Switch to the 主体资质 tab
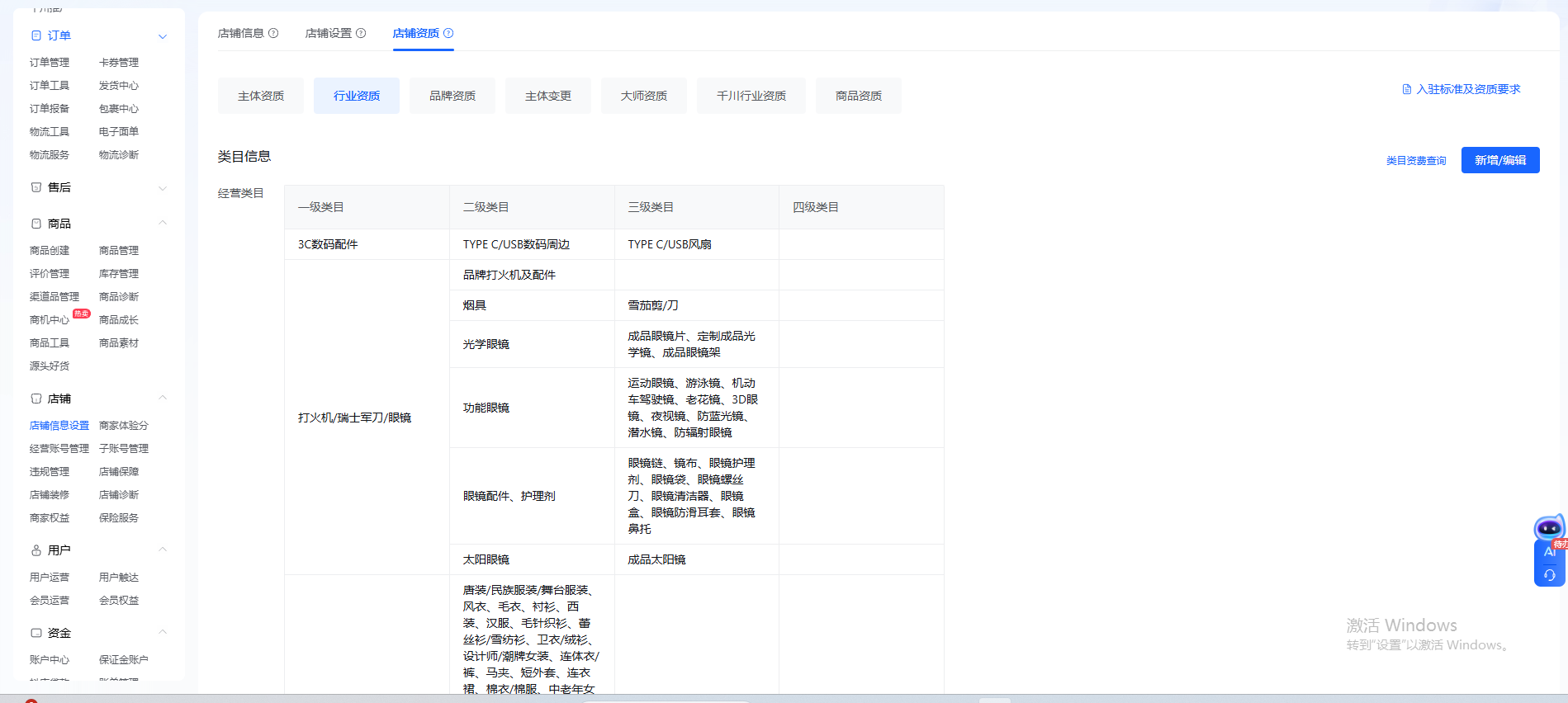 (x=261, y=96)
